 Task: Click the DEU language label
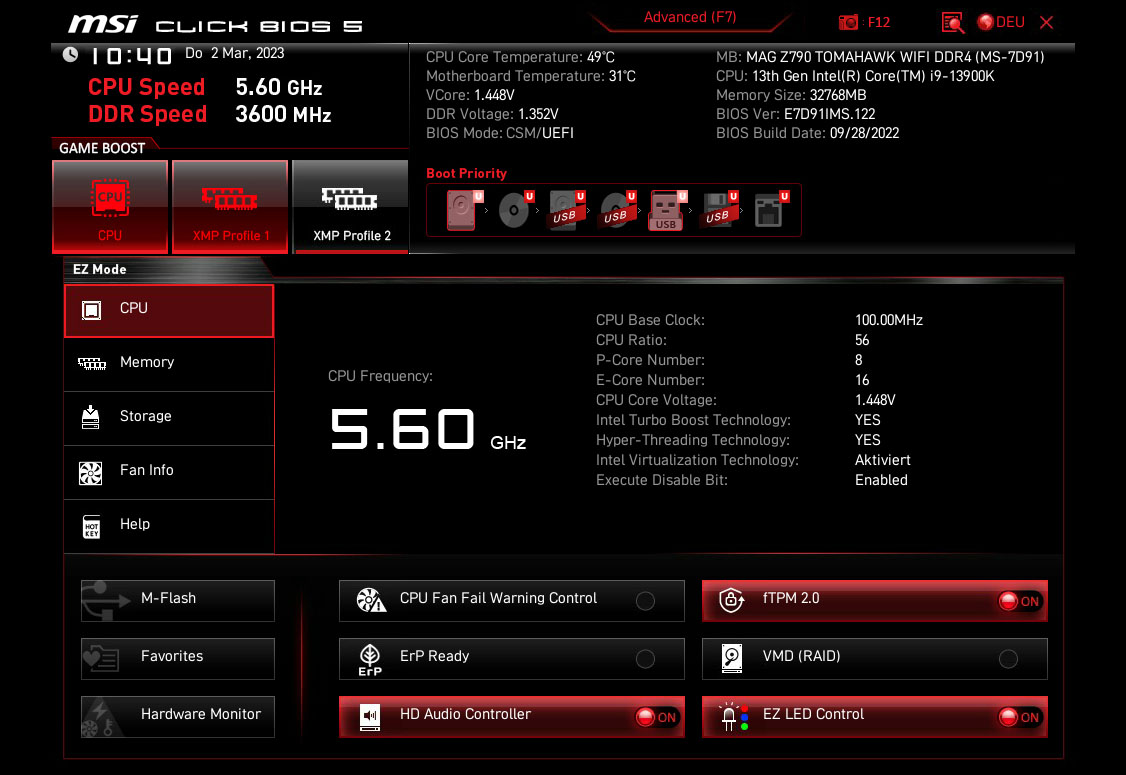pos(1010,22)
